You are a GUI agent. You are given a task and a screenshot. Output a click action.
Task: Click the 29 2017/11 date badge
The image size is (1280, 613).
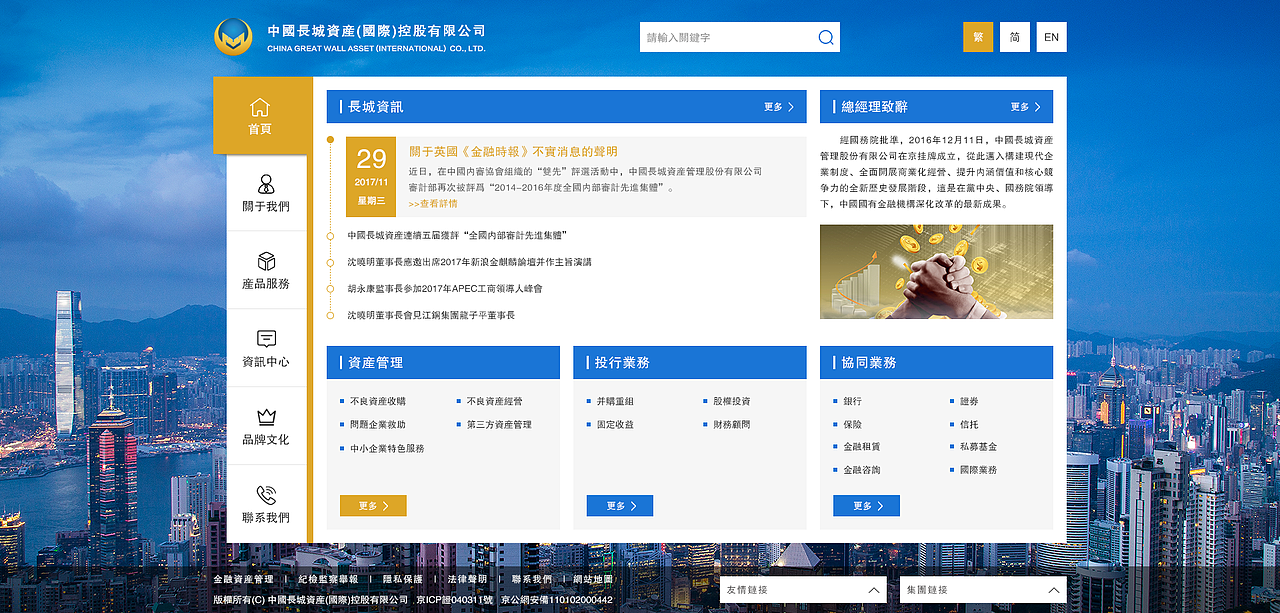click(371, 177)
